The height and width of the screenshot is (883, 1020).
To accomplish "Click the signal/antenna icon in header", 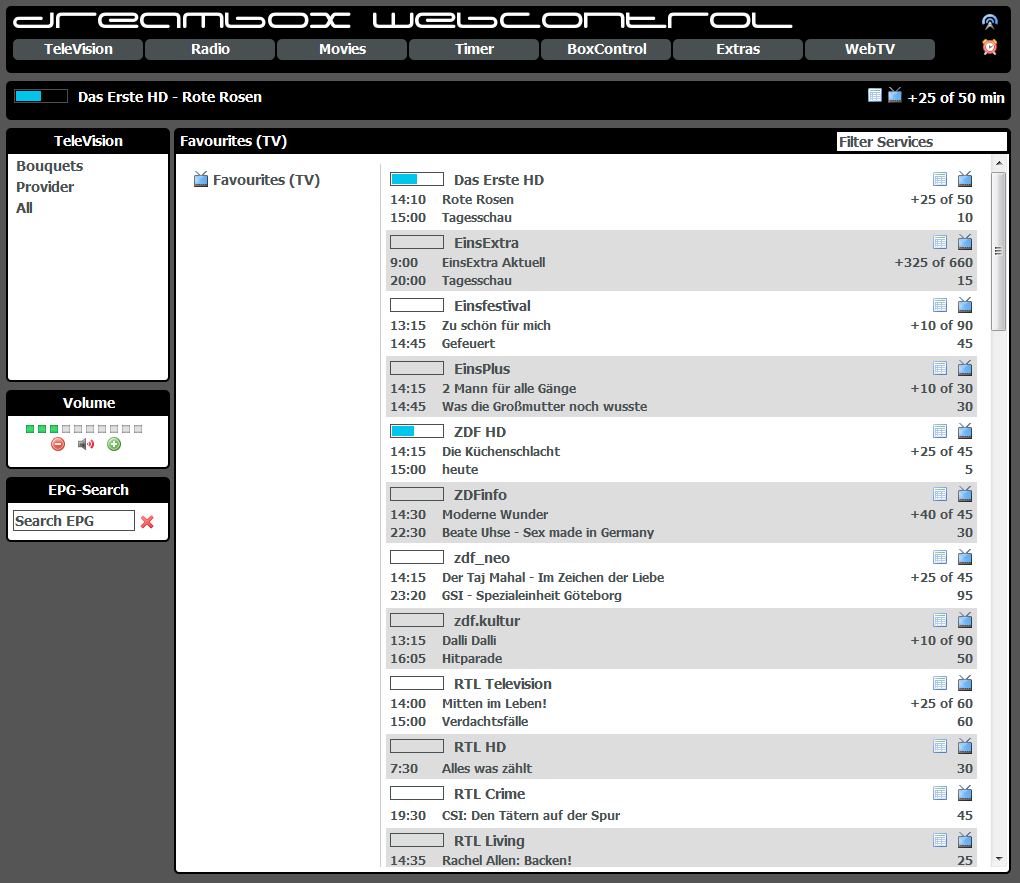I will tap(989, 22).
